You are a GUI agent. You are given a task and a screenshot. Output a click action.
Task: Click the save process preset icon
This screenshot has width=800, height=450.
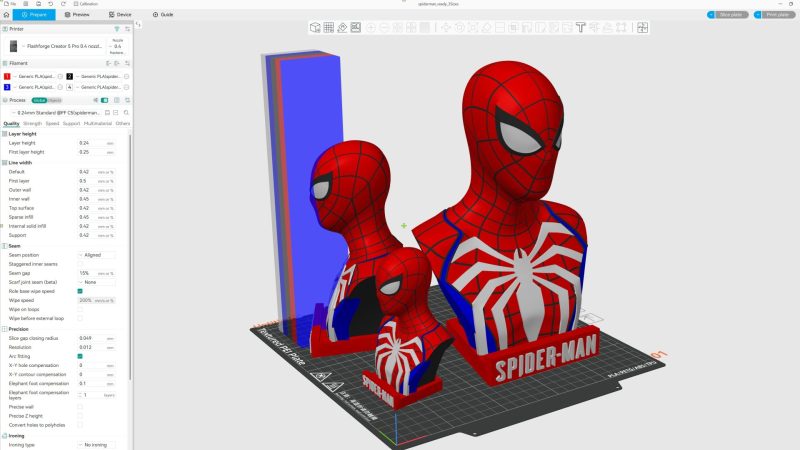tap(107, 113)
